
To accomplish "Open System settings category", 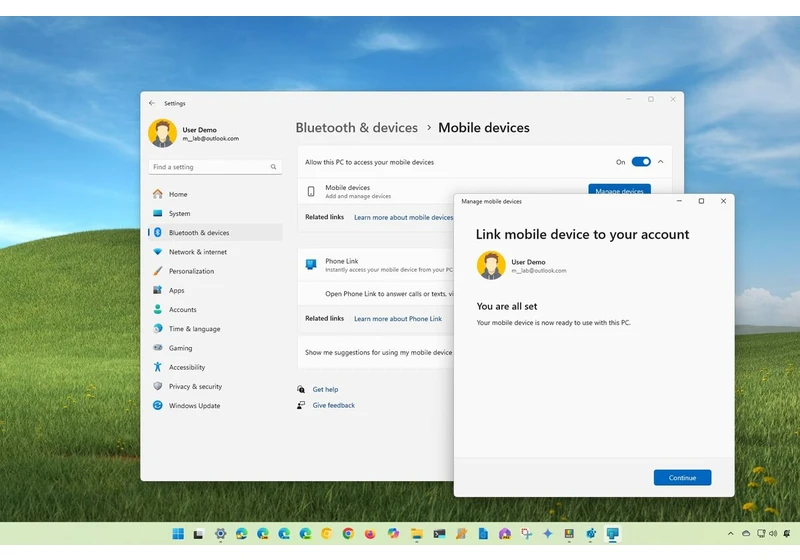I will click(215, 214).
